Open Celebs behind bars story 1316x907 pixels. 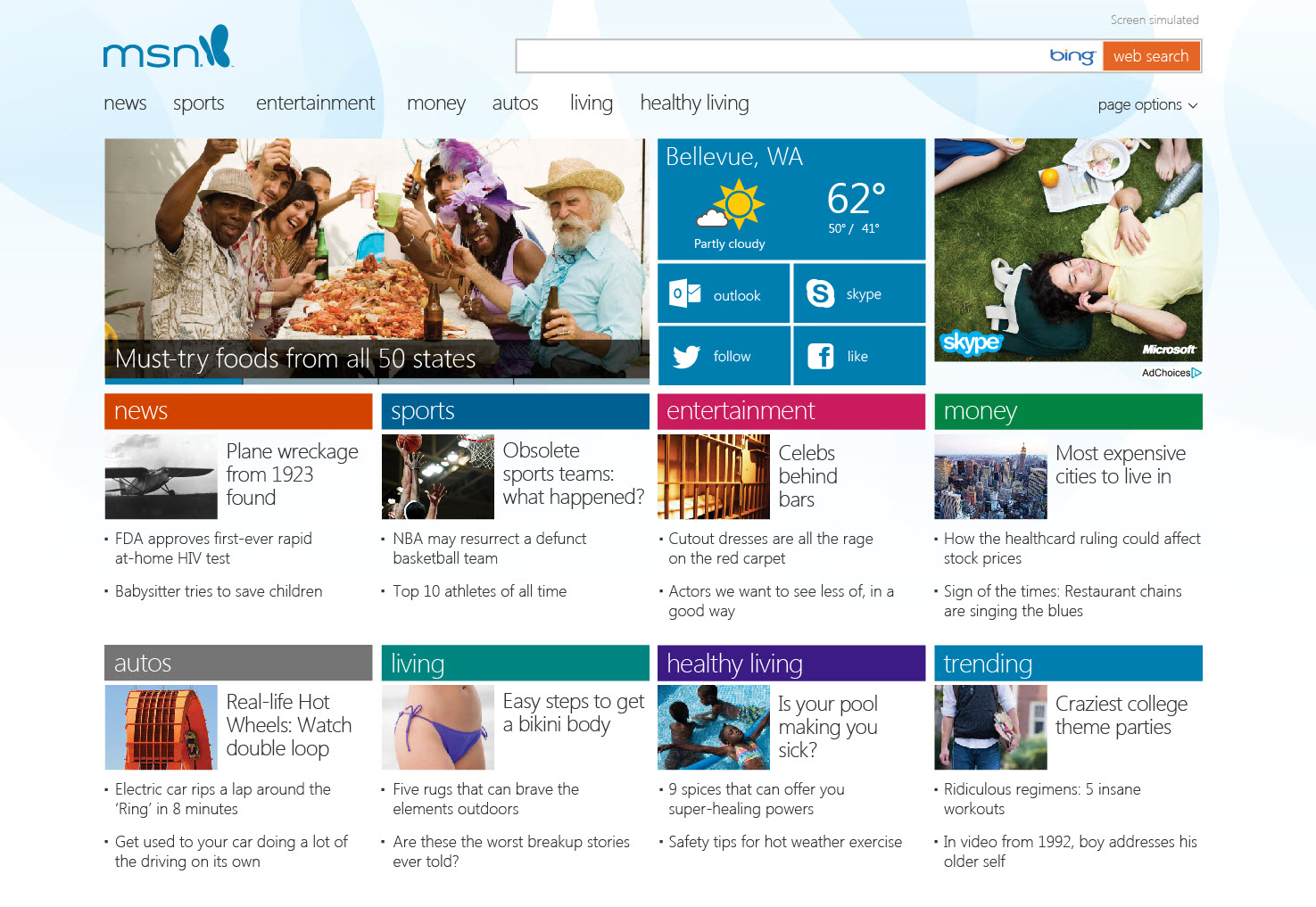click(807, 476)
